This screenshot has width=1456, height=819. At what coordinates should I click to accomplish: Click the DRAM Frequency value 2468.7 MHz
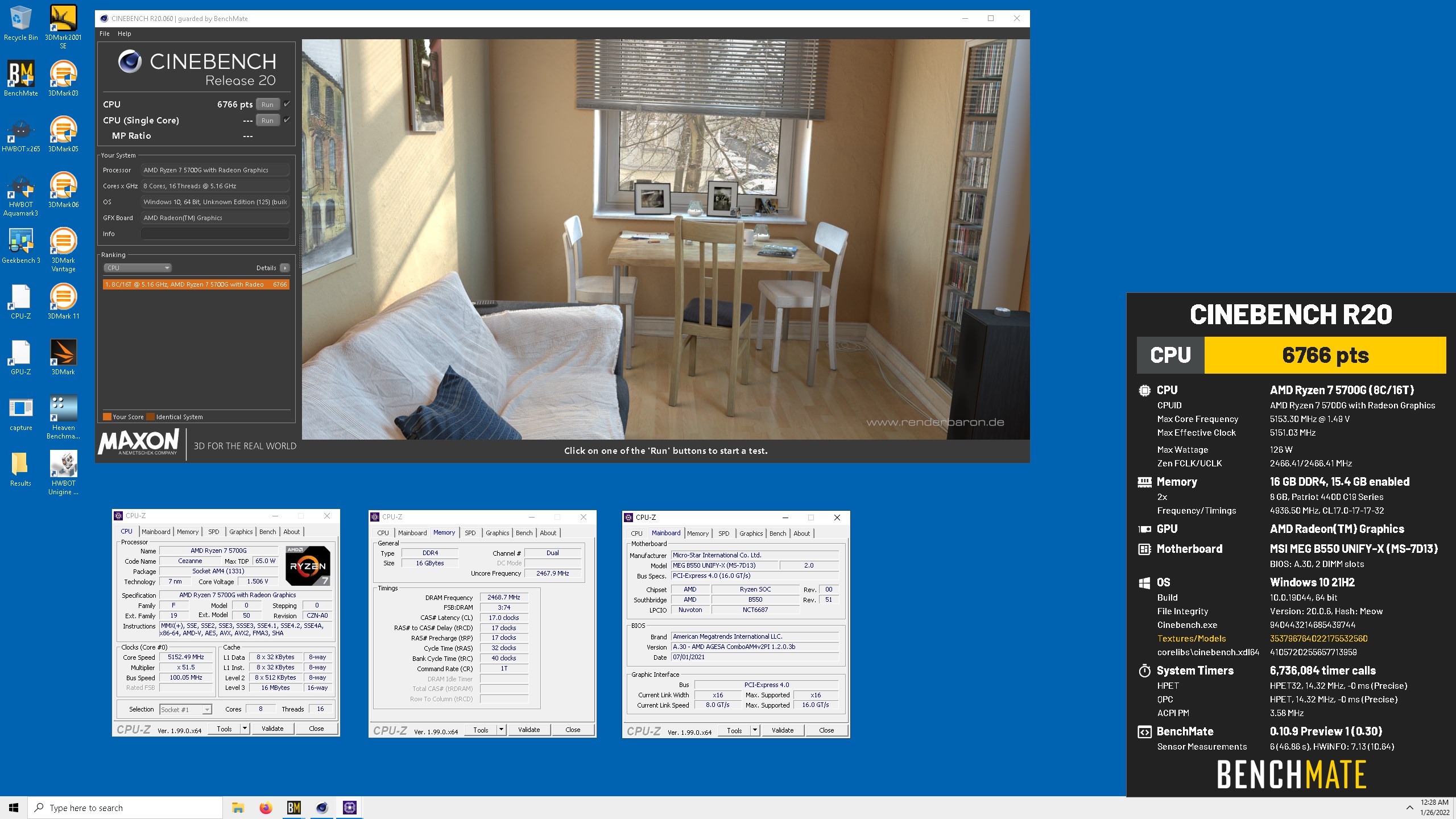pos(504,597)
